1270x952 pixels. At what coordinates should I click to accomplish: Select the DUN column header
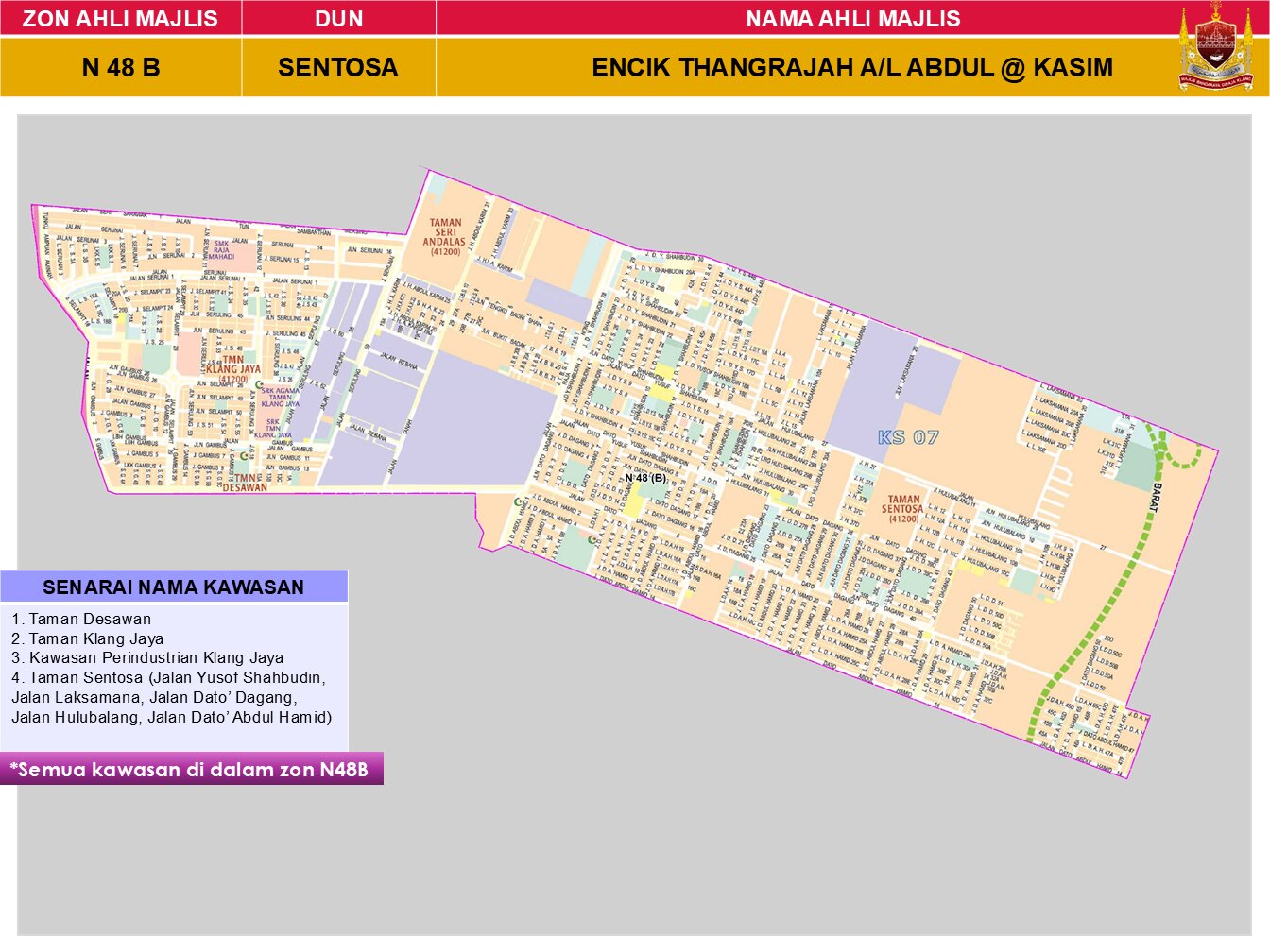click(x=338, y=19)
